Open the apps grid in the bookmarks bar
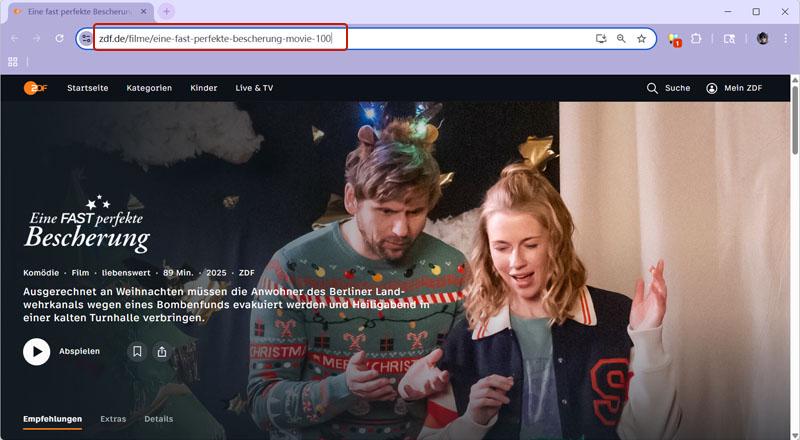 tap(13, 62)
